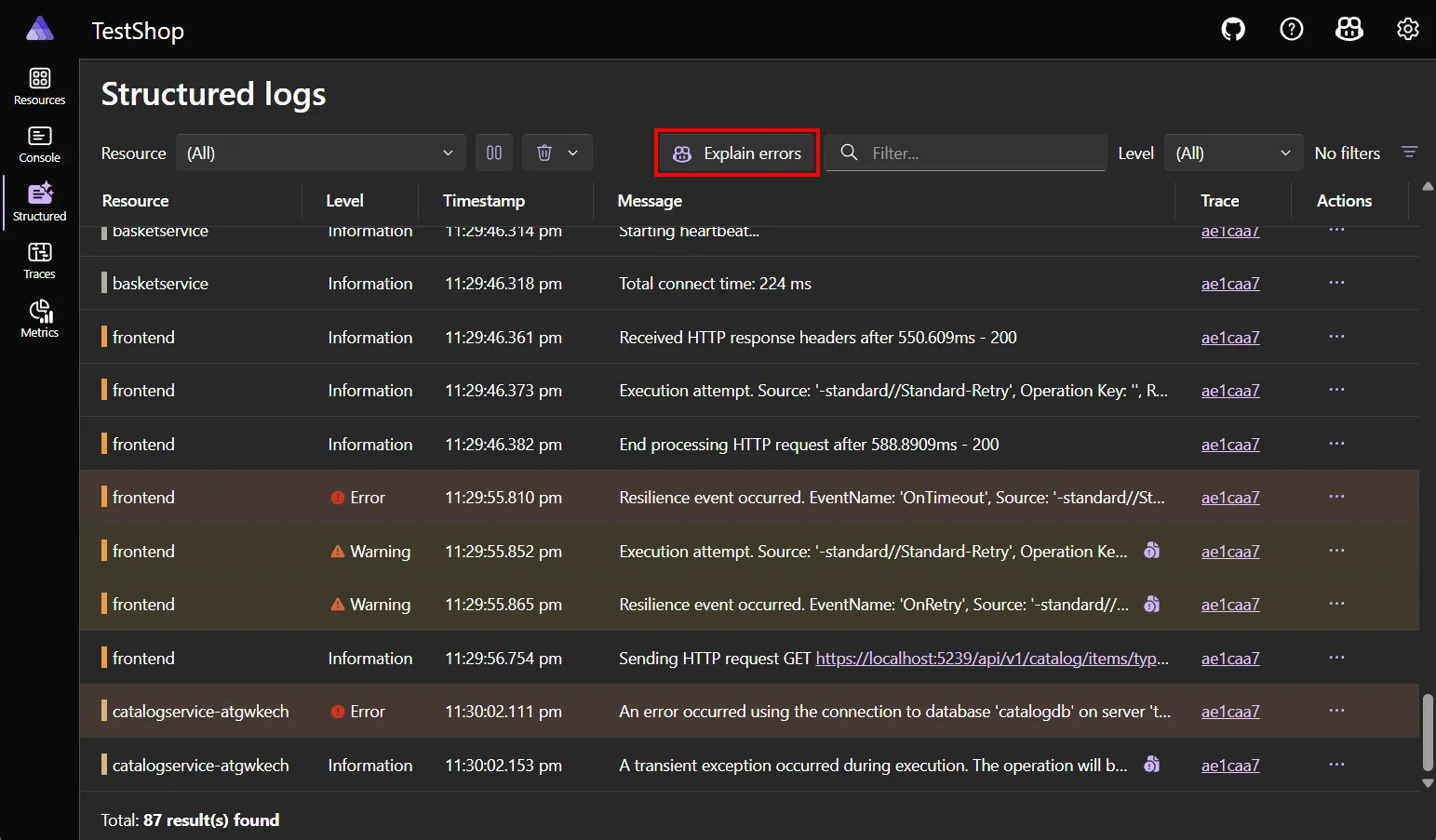Expand the chevron next to the trash button
This screenshot has width=1436, height=840.
pos(572,152)
